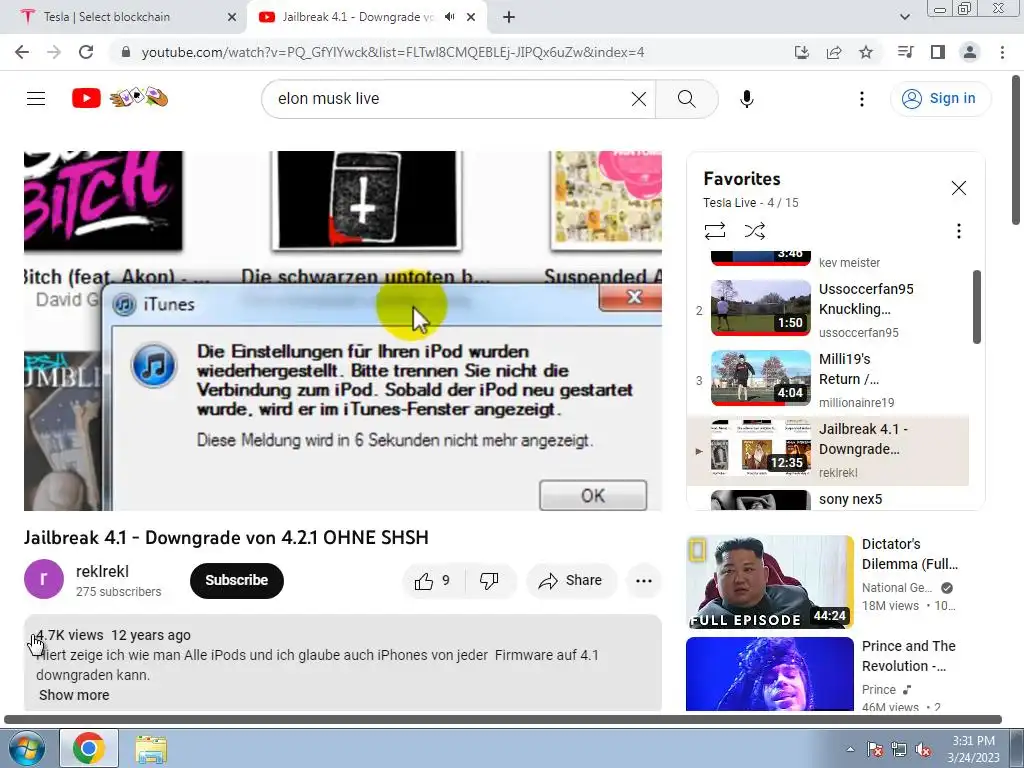
Task: Open the YouTube hamburger guide menu
Action: click(x=36, y=99)
